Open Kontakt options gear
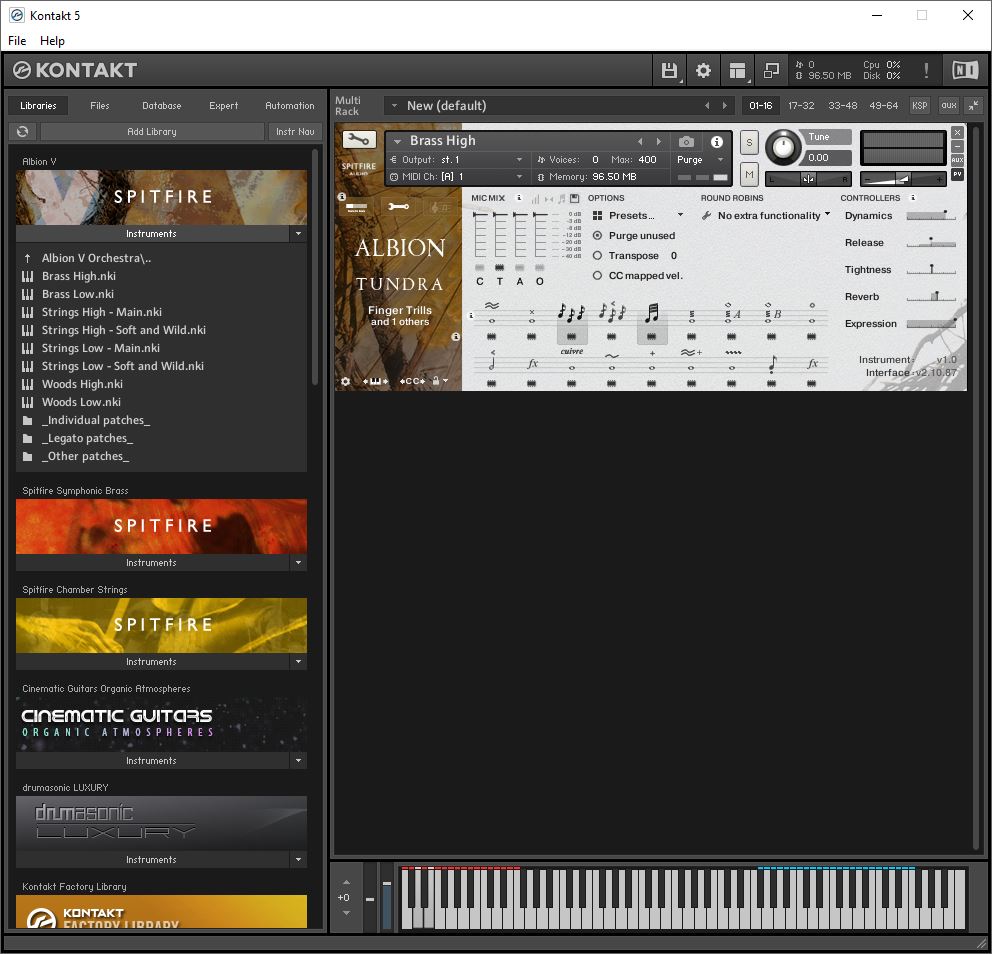992x954 pixels. (703, 70)
